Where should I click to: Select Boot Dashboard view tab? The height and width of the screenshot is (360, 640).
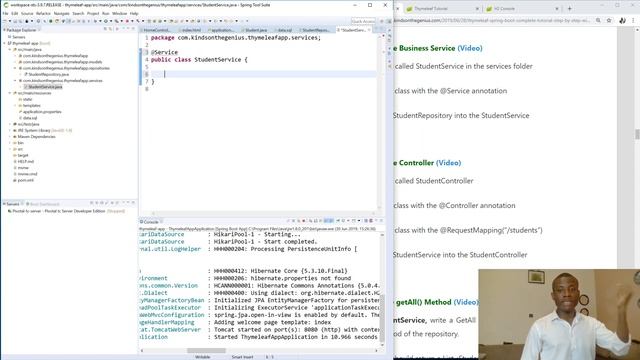44,204
